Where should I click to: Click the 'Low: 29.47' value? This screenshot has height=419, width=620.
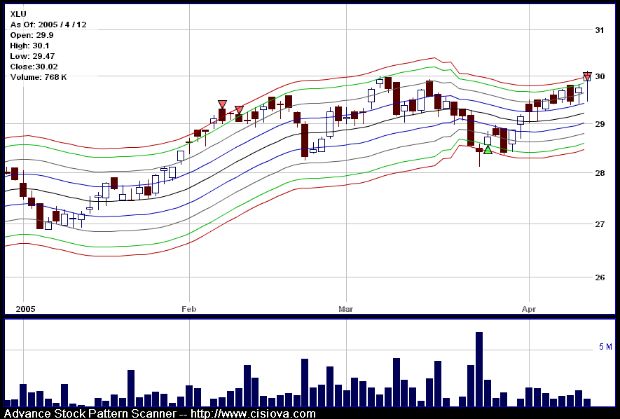click(32, 56)
